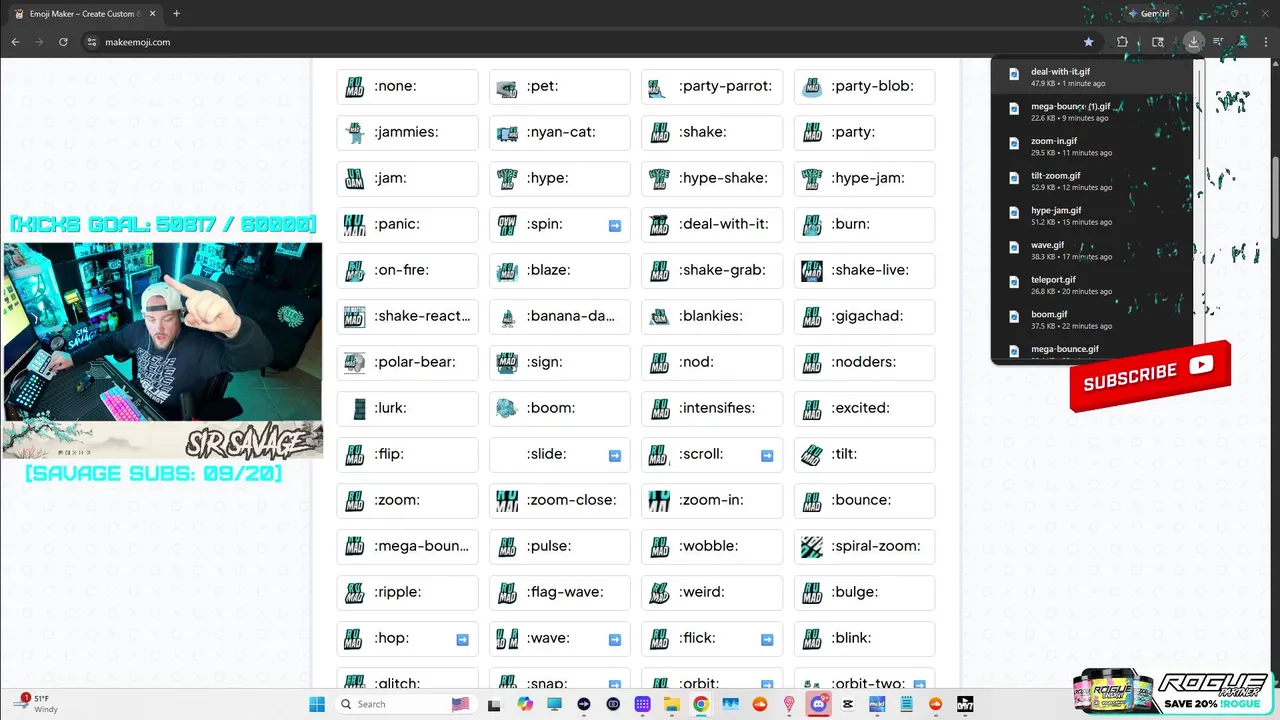
Task: Click the arrow badge on :slide:
Action: pos(615,456)
